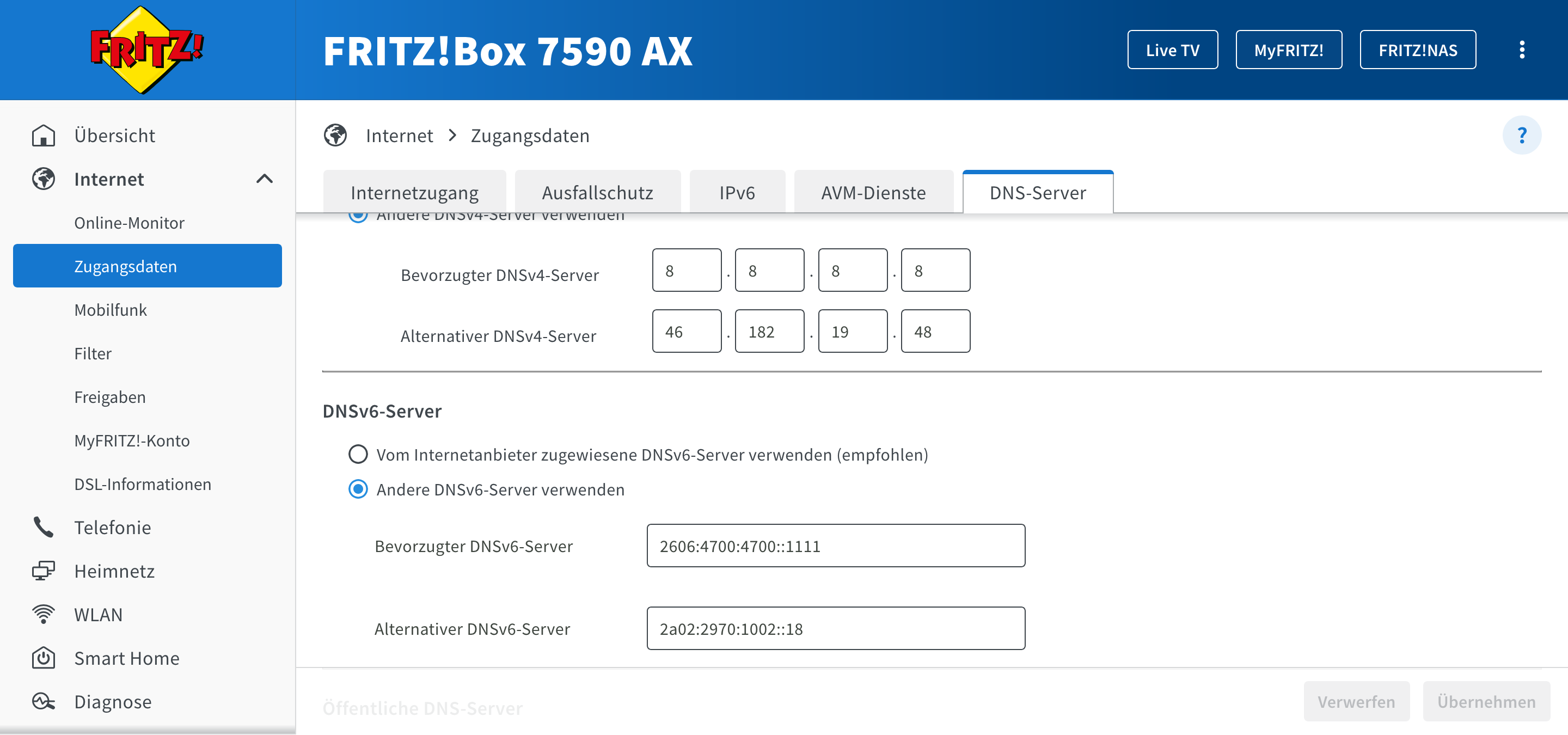Open Online-Monitor in the sidebar
Viewport: 1568px width, 735px height.
(129, 223)
